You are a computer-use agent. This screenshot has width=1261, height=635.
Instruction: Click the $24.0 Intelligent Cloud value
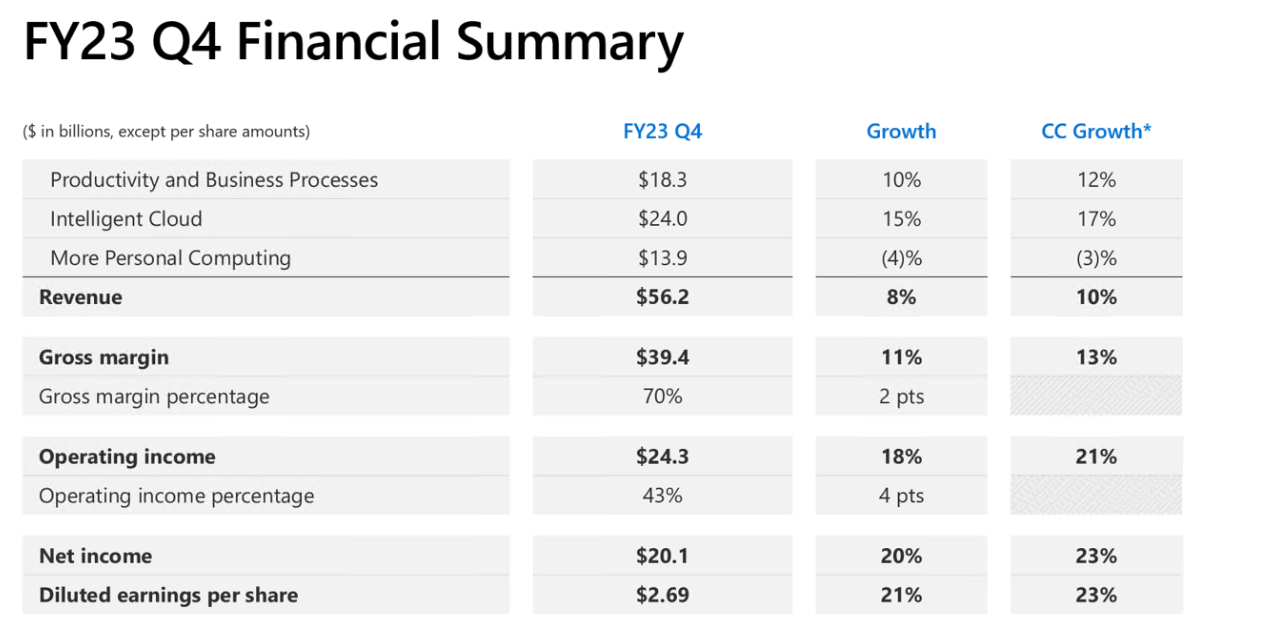click(662, 219)
